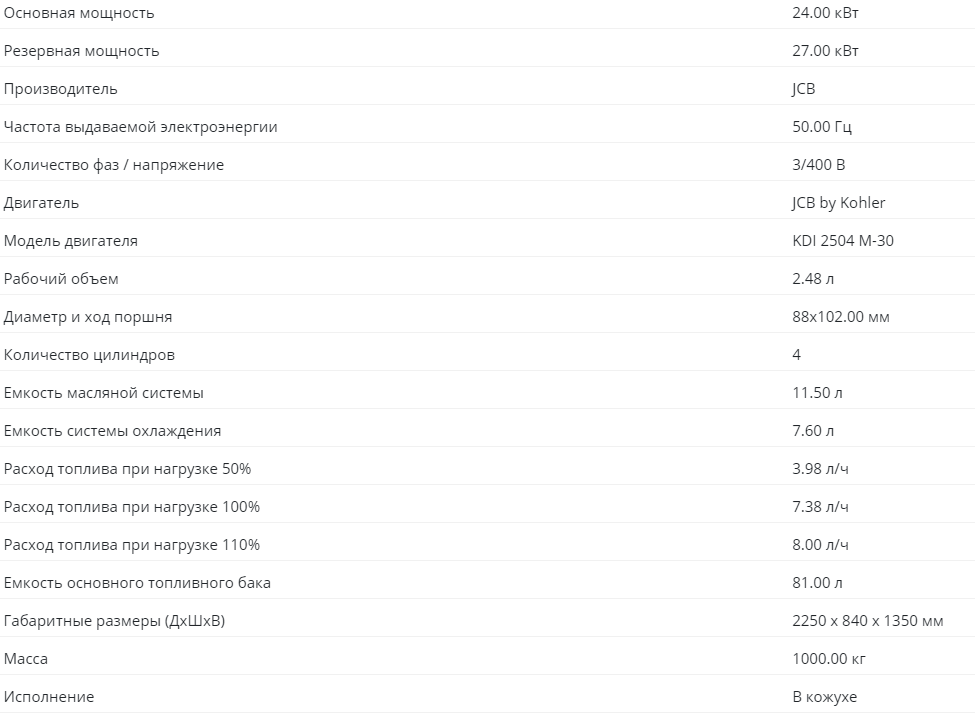Select the 81.00 л fuel tank value
This screenshot has width=975, height=717.
pos(817,583)
